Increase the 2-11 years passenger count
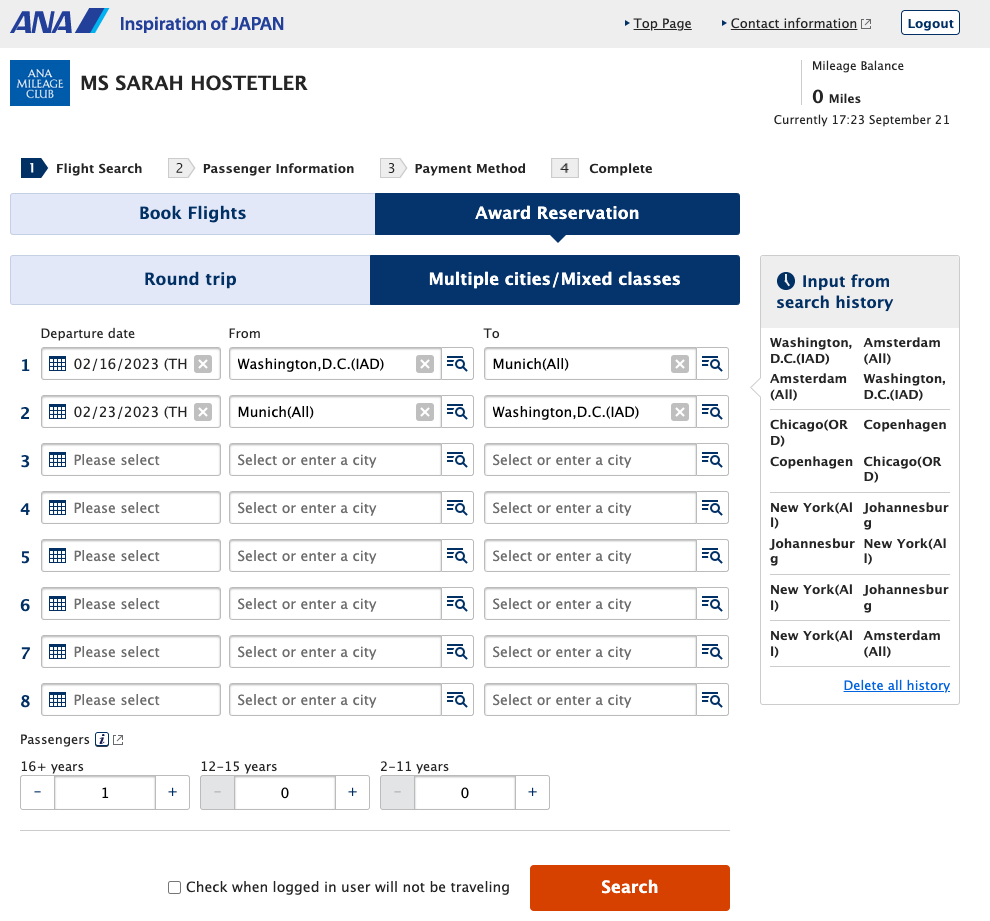 click(x=532, y=792)
